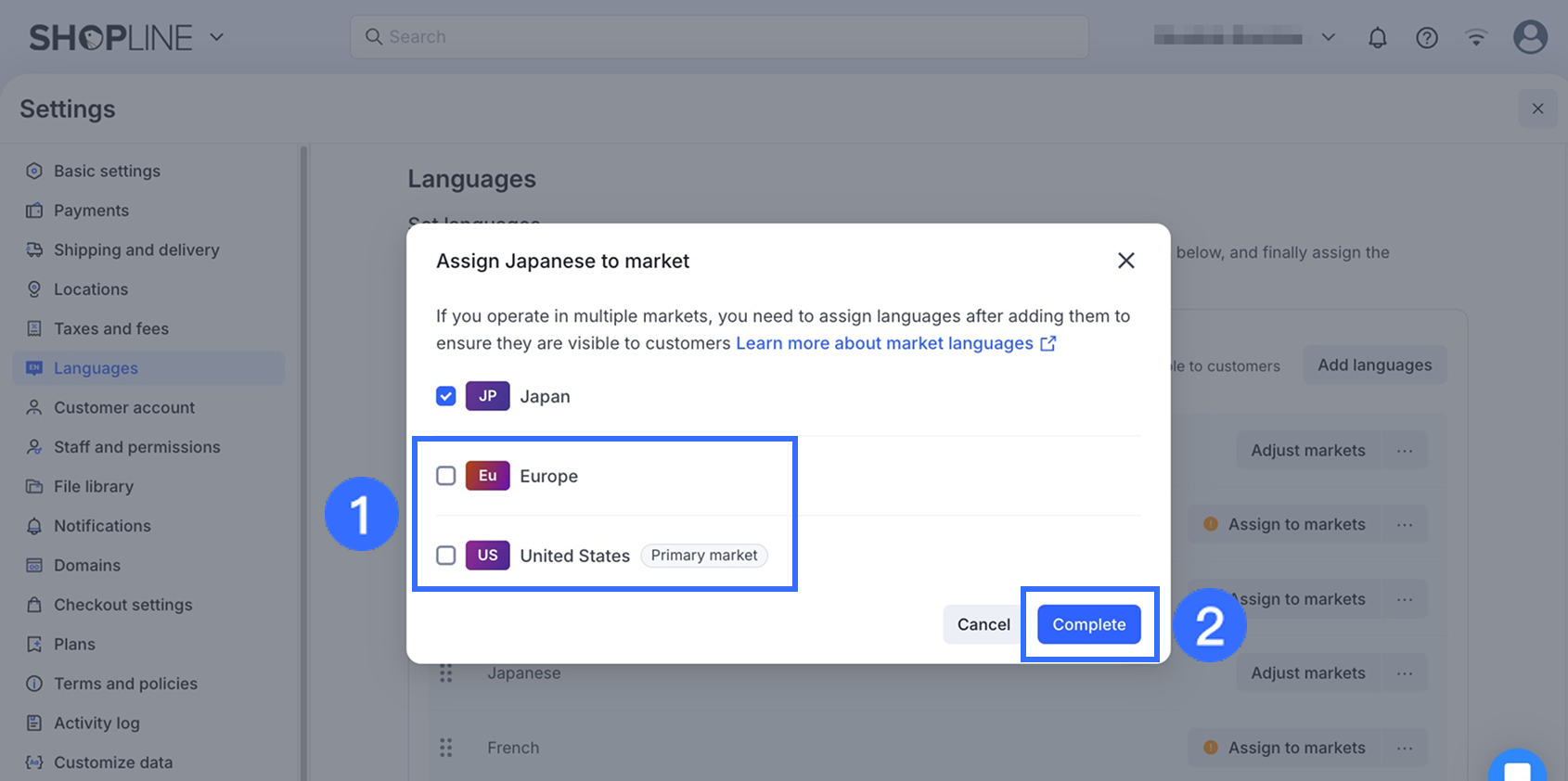
Task: Cancel the assign market dialog
Action: (983, 624)
